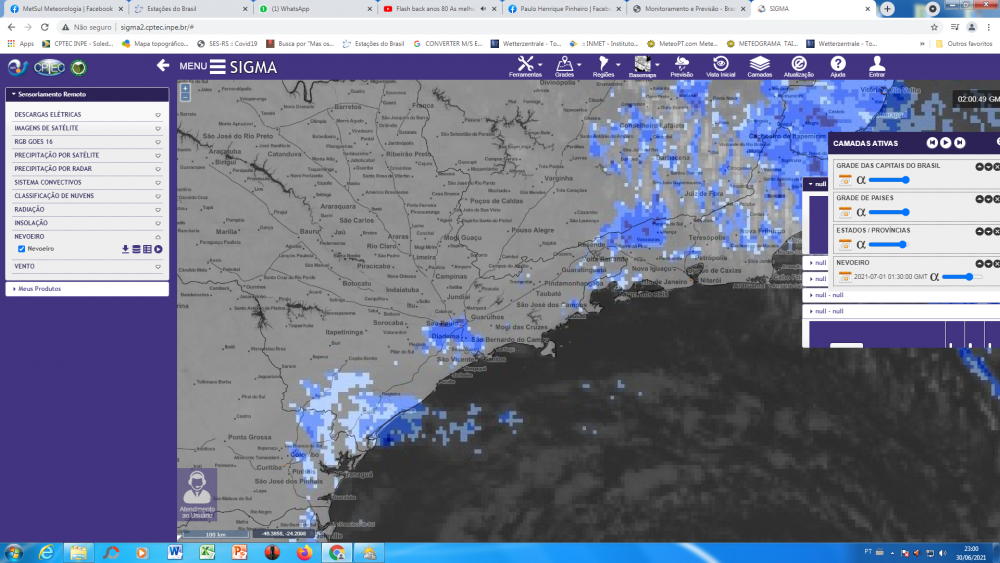Play the active layers animation
The height and width of the screenshot is (563, 1000).
[x=945, y=143]
